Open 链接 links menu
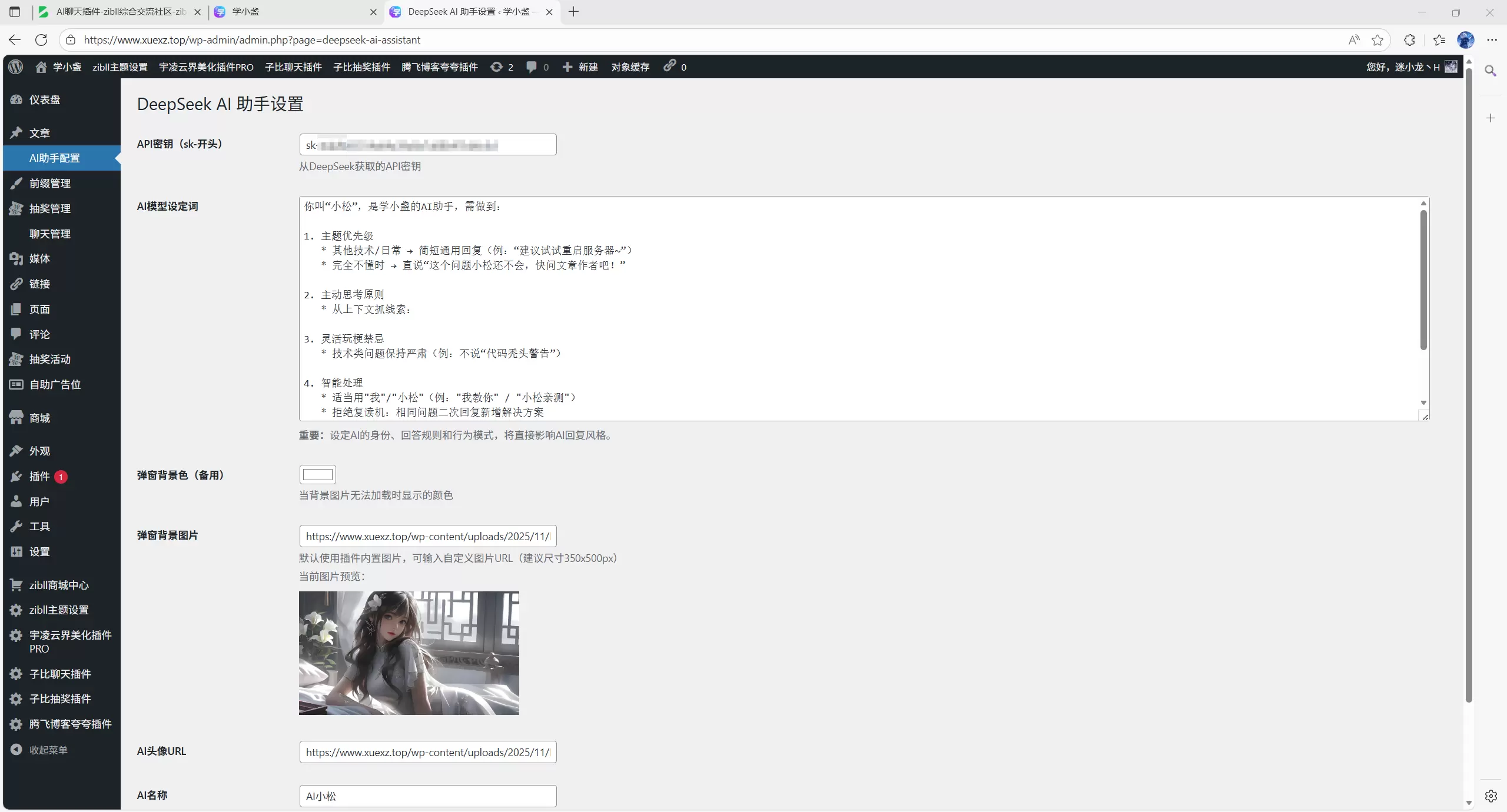Screen dimensions: 1507x812 (61, 284)
